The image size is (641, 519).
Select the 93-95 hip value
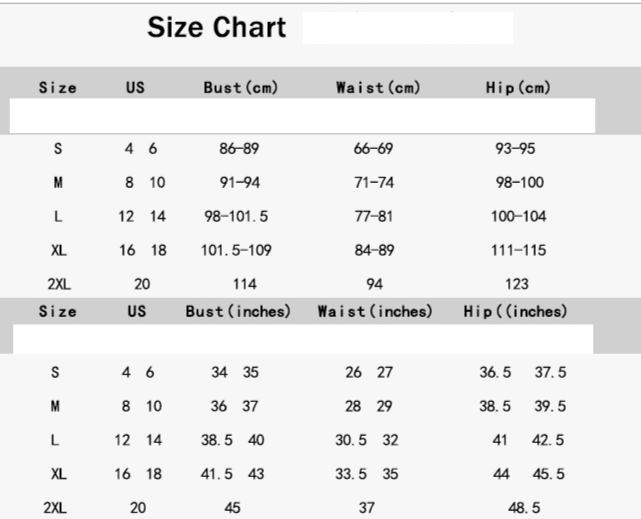[515, 149]
